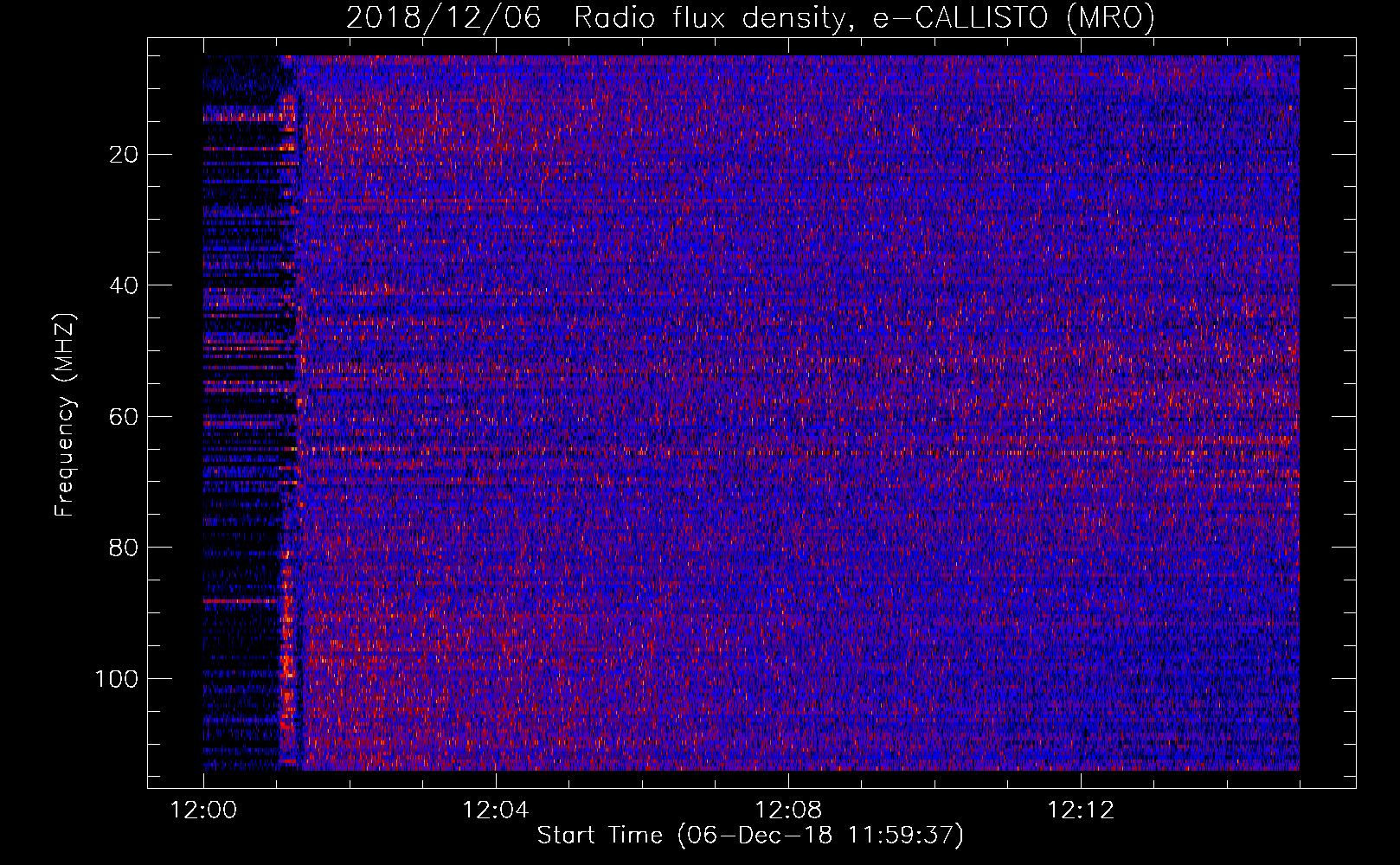The width and height of the screenshot is (1400, 865).
Task: Click the 80 MHz frequency label
Action: coord(125,548)
